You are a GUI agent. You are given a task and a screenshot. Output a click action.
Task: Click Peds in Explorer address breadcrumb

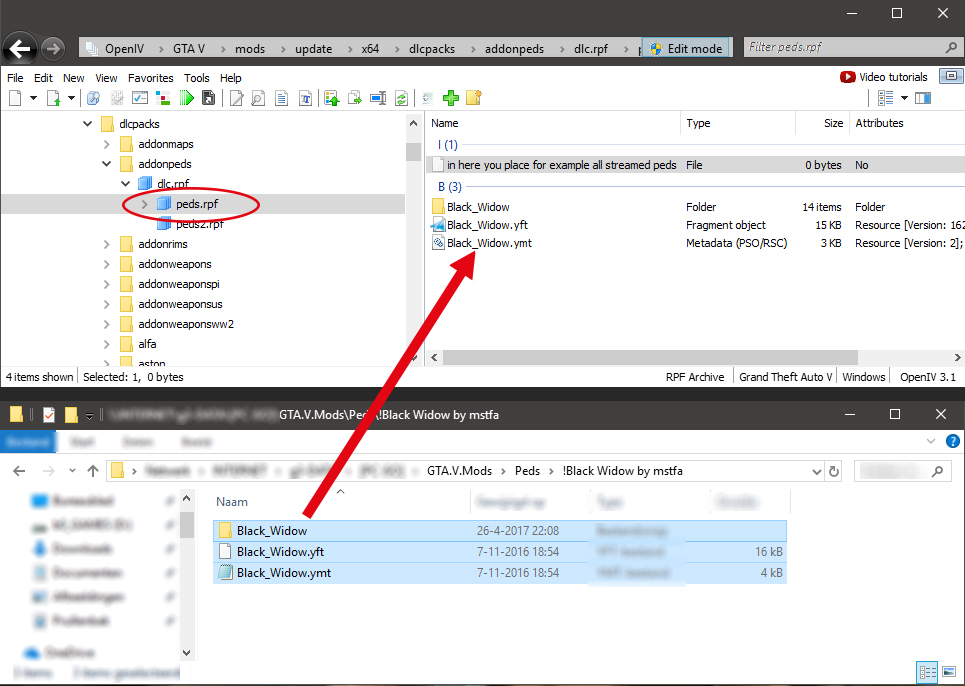tap(527, 471)
